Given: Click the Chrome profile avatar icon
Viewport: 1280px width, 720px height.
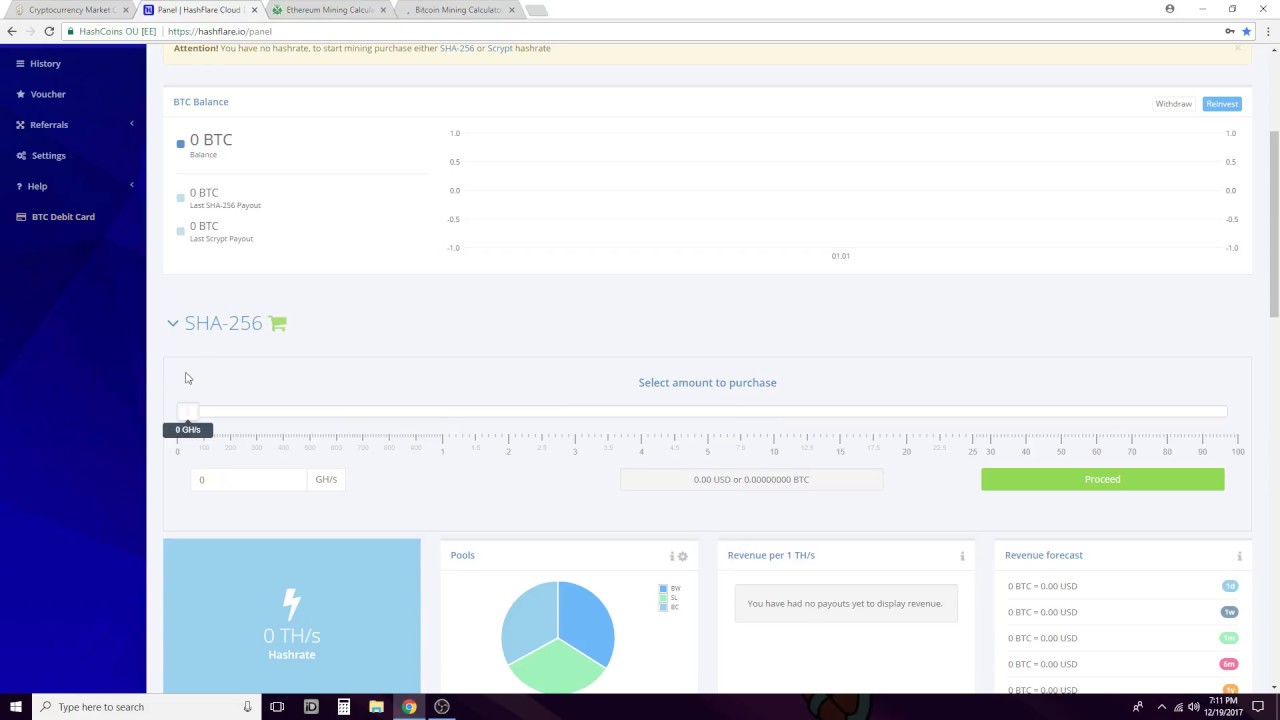Looking at the screenshot, I should pos(1170,9).
